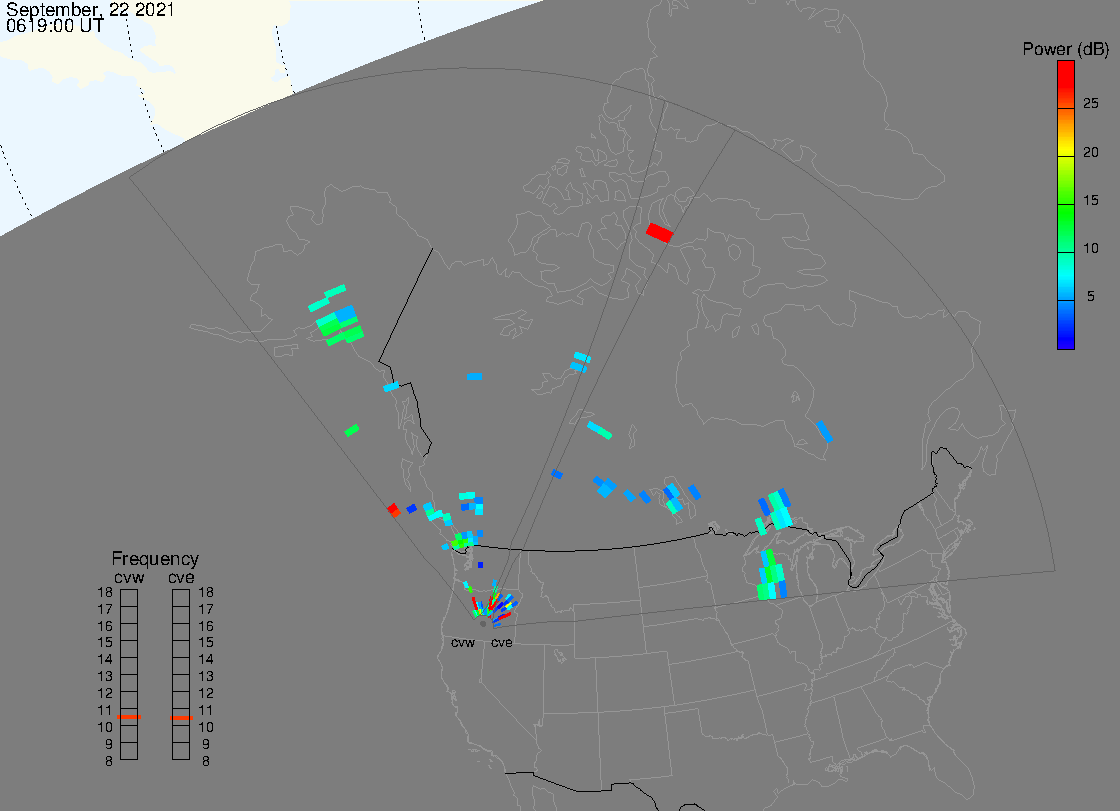Click 16 beside the cvw frequency bar
The height and width of the screenshot is (811, 1120).
point(105,626)
